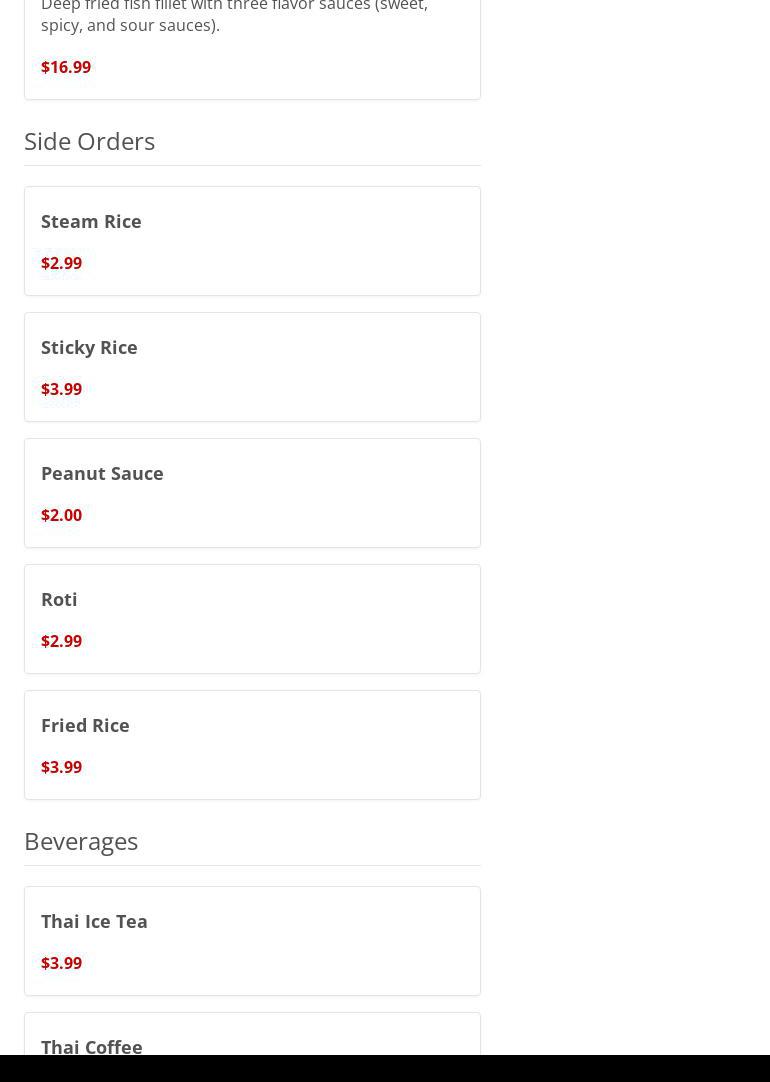Click the black bar at the page bottom
This screenshot has width=770, height=1082.
(x=385, y=1068)
